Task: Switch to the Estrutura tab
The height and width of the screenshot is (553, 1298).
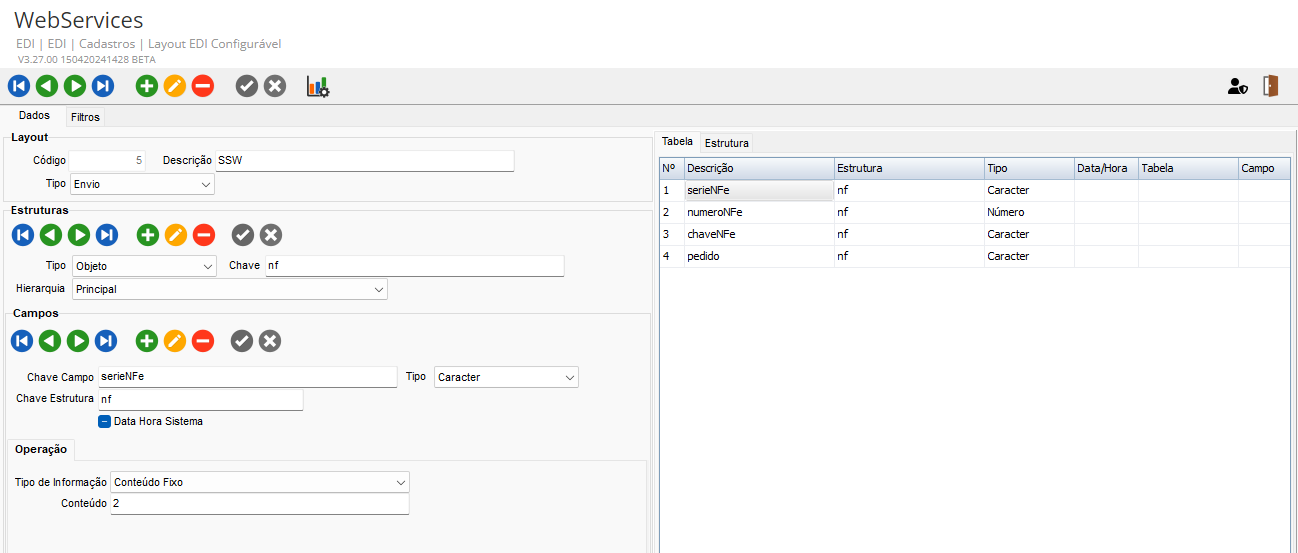Action: pos(726,143)
